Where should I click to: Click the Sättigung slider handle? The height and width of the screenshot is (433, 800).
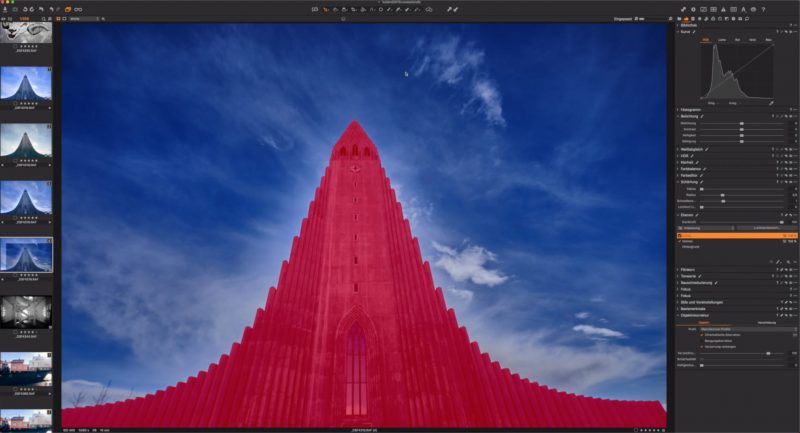(741, 141)
